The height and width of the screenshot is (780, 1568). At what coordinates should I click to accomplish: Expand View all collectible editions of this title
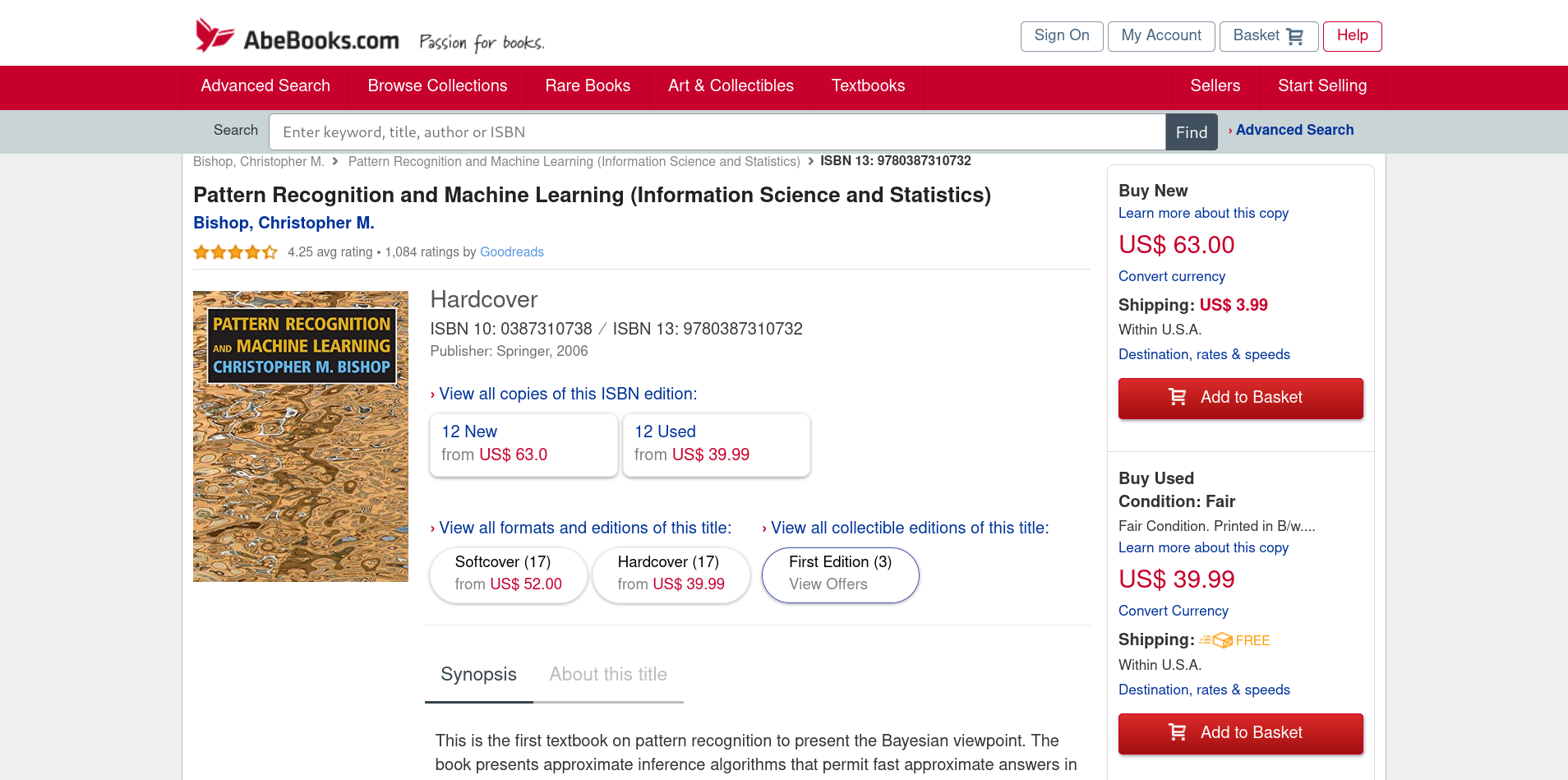click(906, 528)
